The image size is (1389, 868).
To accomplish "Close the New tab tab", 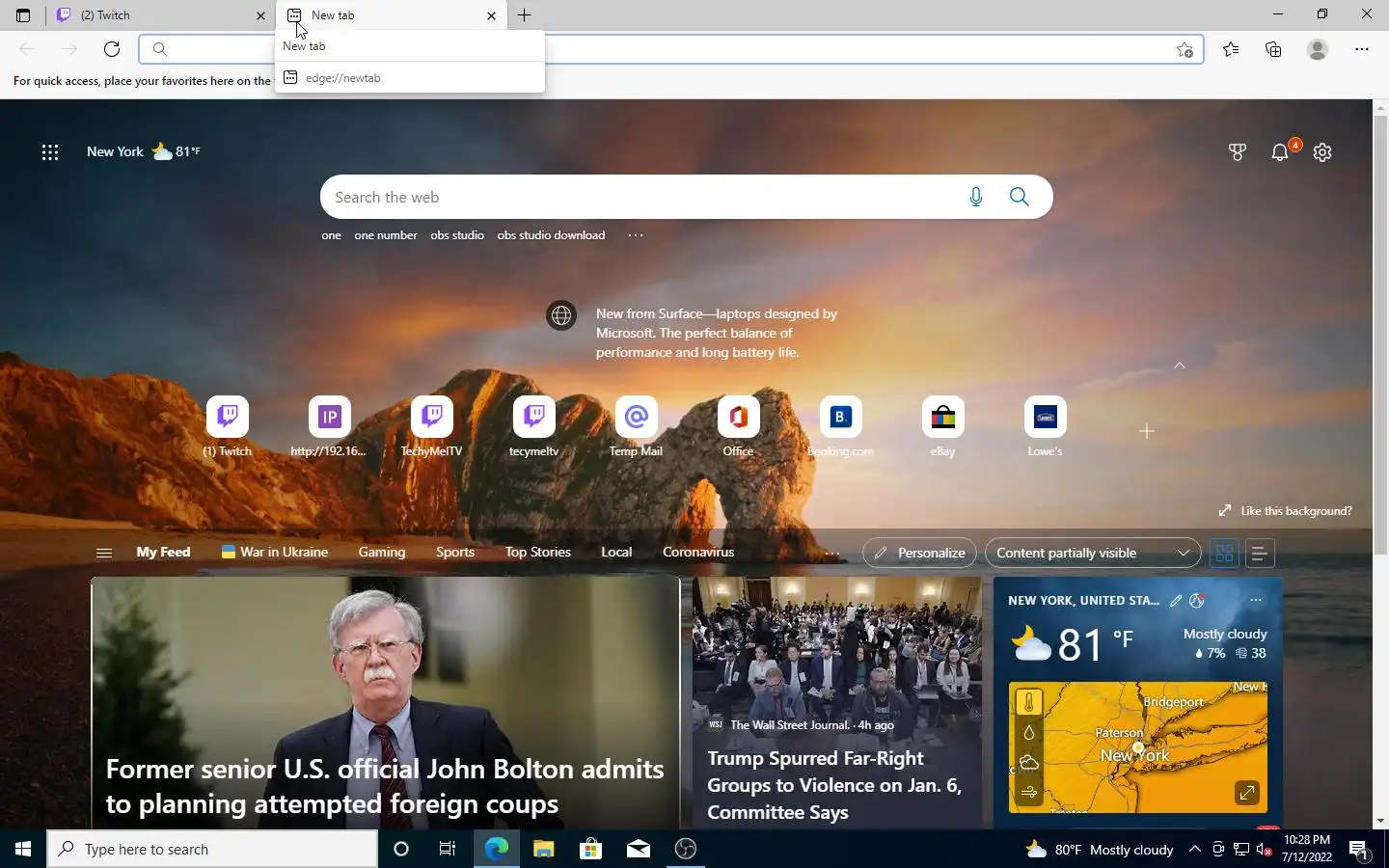I will (x=491, y=15).
